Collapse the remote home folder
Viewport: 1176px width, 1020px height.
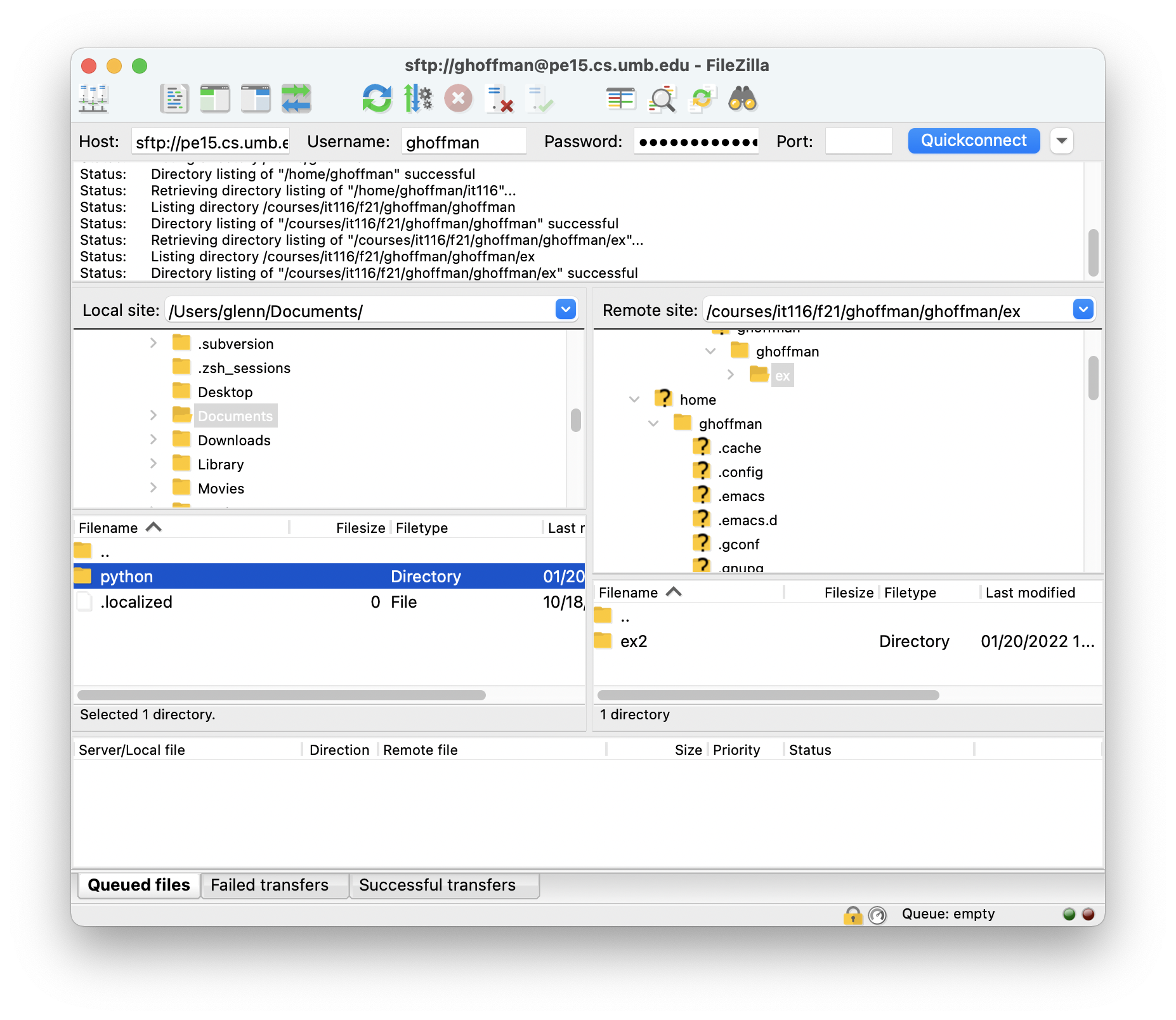click(634, 399)
